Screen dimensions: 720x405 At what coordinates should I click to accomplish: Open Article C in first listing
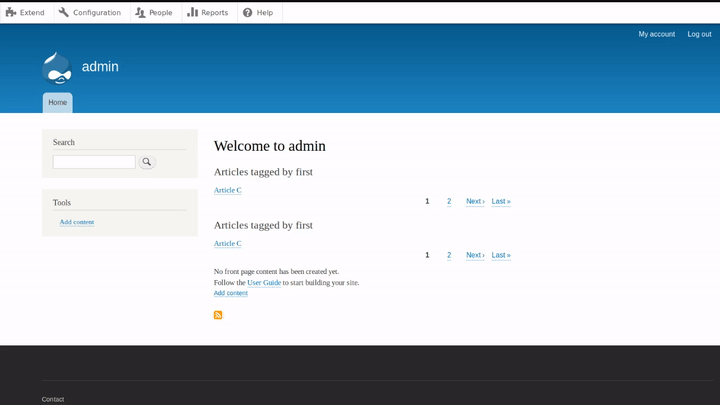coord(227,190)
